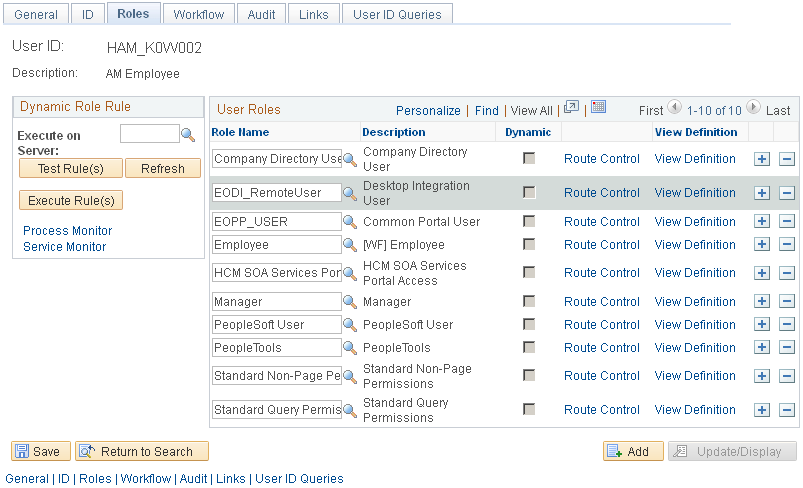Delete the EODI_RemoteUser row
The width and height of the screenshot is (803, 488).
pos(787,193)
